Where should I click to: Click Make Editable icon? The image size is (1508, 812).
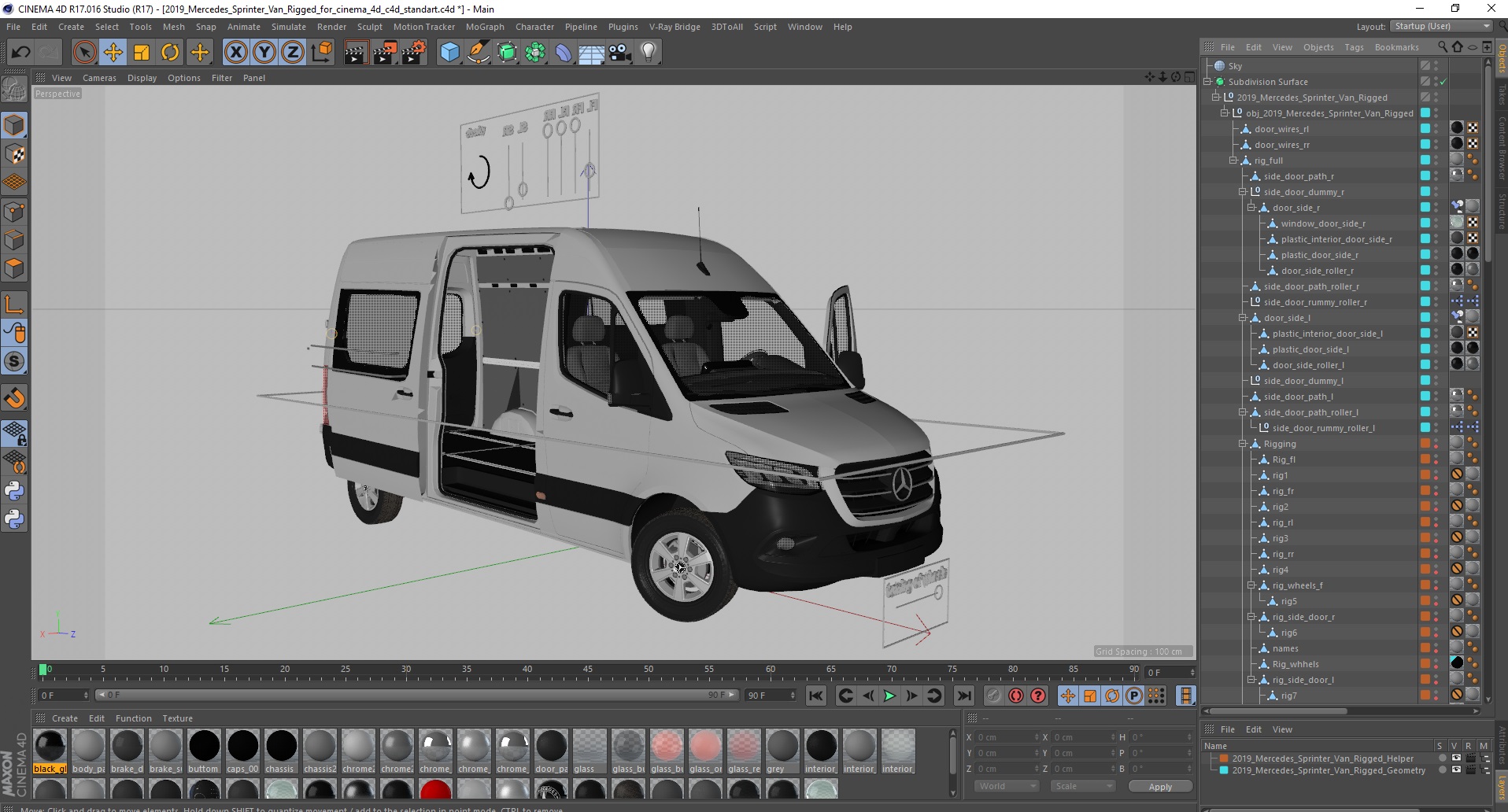[x=14, y=90]
